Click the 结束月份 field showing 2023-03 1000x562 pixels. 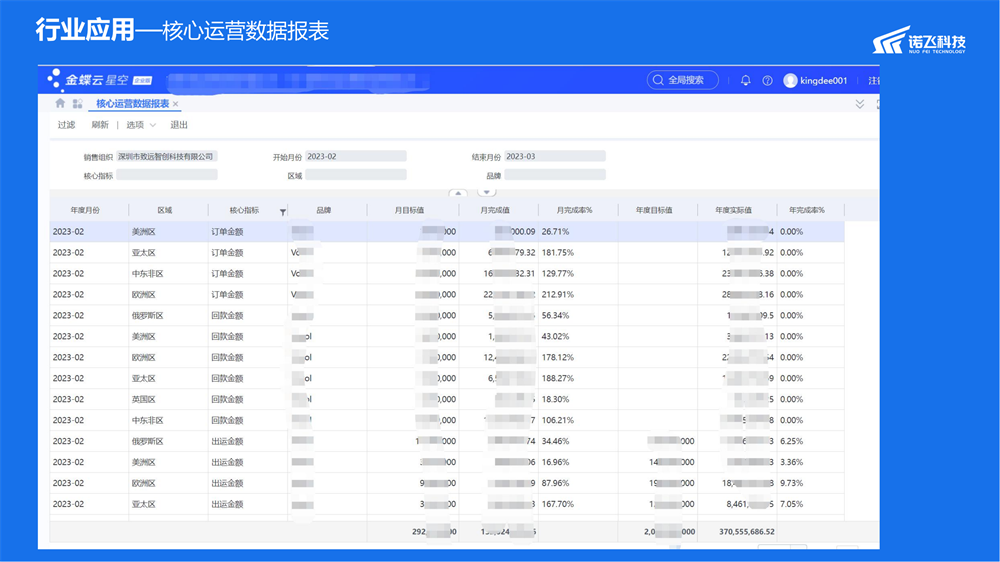tap(555, 156)
